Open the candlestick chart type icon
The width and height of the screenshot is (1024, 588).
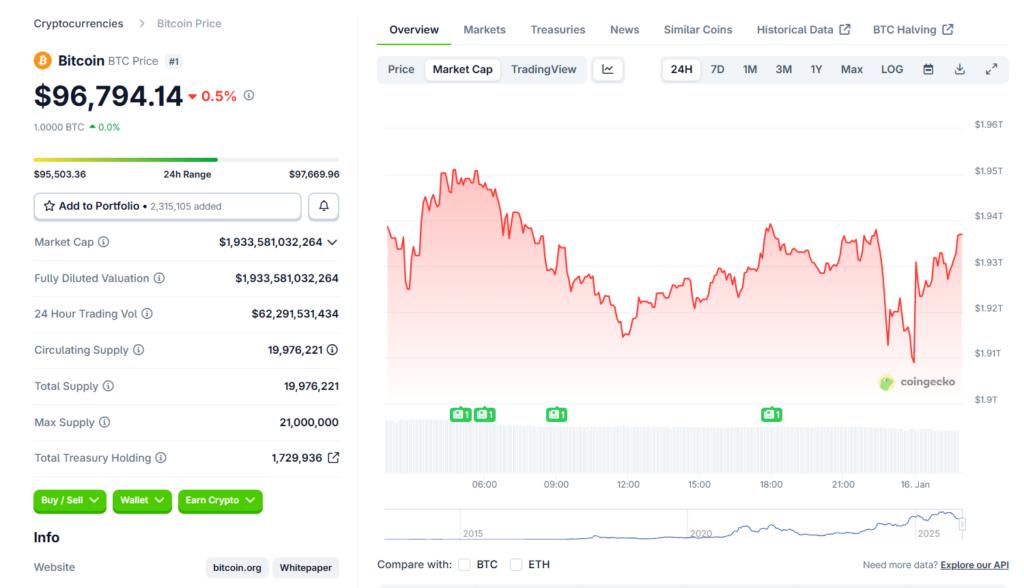pos(608,69)
